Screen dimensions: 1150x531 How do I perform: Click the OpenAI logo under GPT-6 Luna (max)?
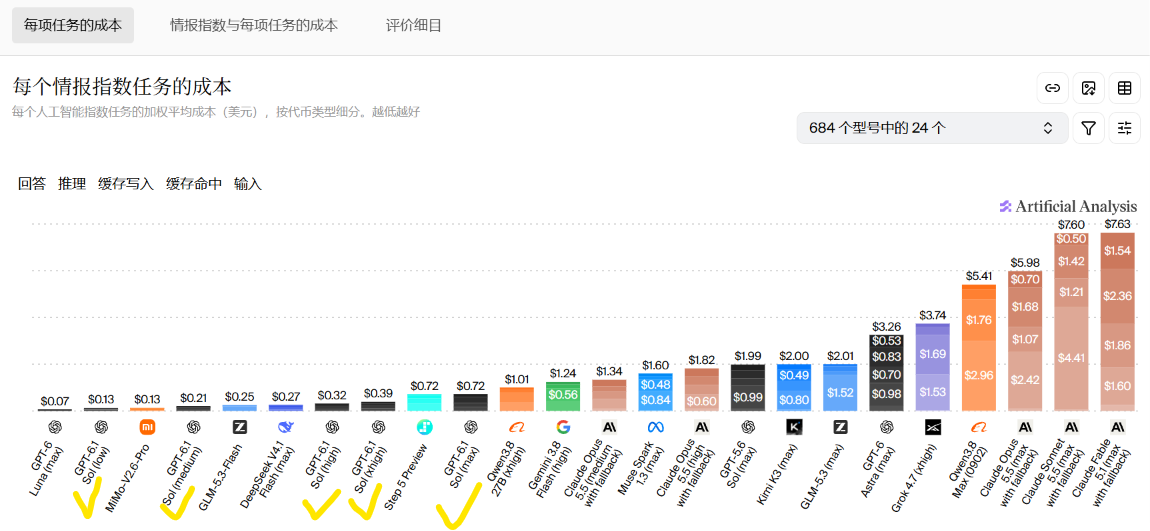tap(54, 427)
